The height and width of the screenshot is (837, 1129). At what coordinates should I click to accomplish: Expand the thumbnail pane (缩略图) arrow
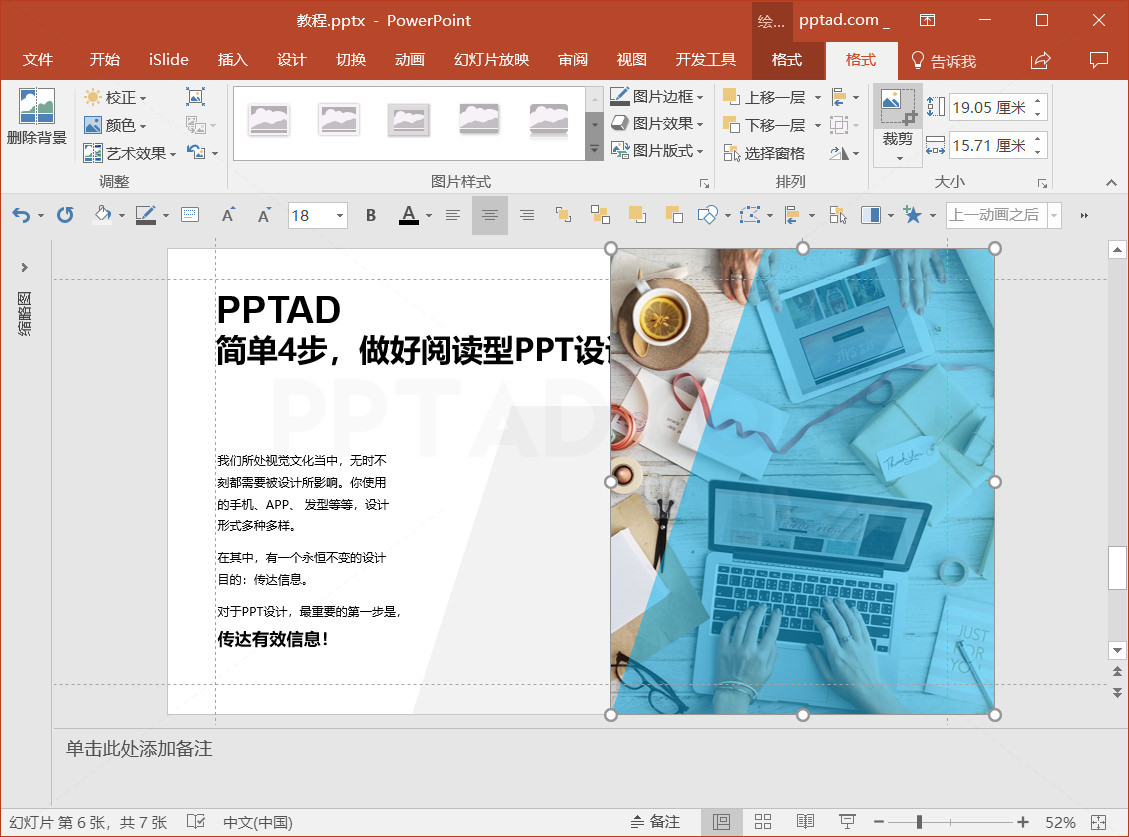24,267
